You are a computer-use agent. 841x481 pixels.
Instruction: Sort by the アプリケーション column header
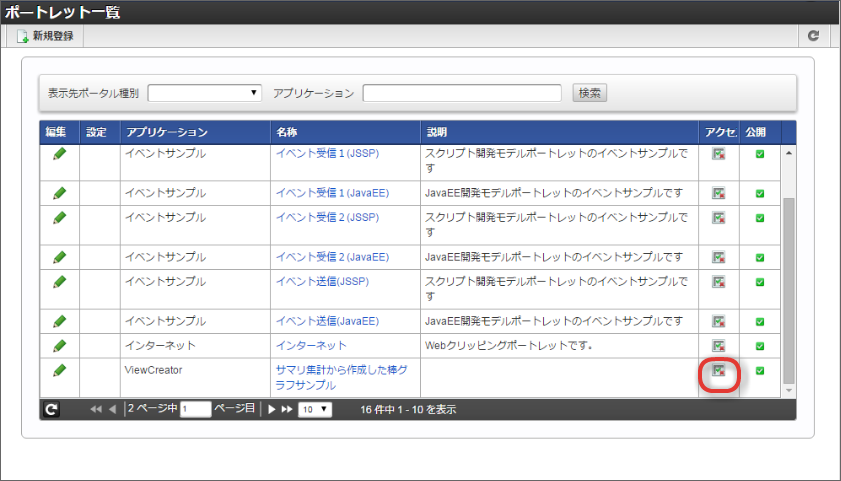click(195, 132)
